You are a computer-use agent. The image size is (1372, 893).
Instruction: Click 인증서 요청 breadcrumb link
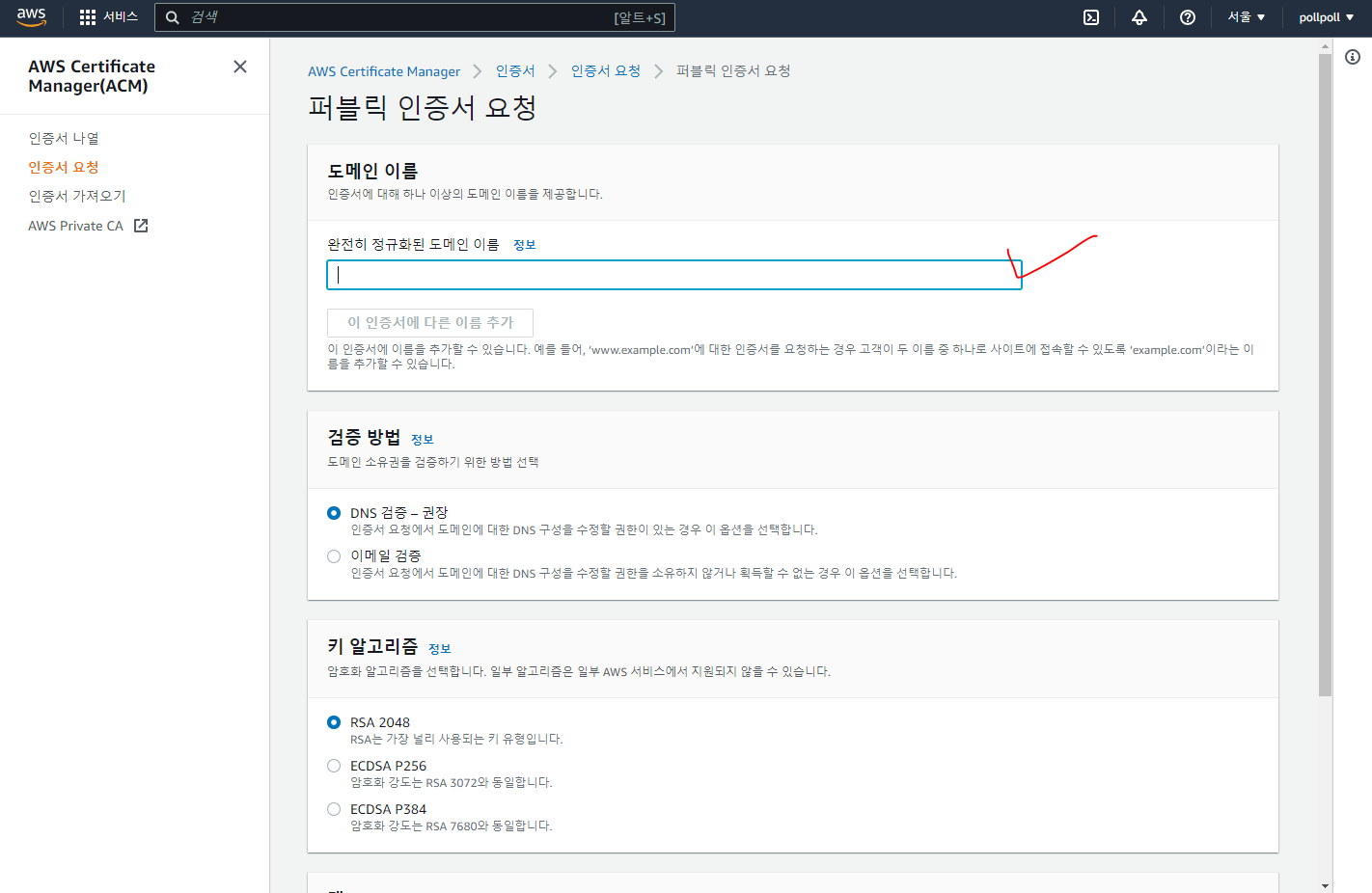click(x=606, y=71)
